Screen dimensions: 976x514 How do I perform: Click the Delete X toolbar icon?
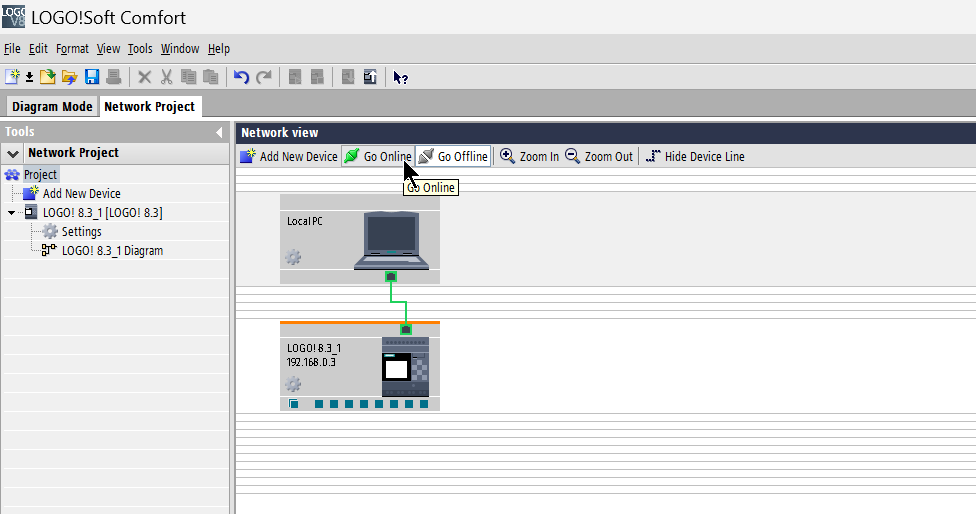(x=144, y=77)
